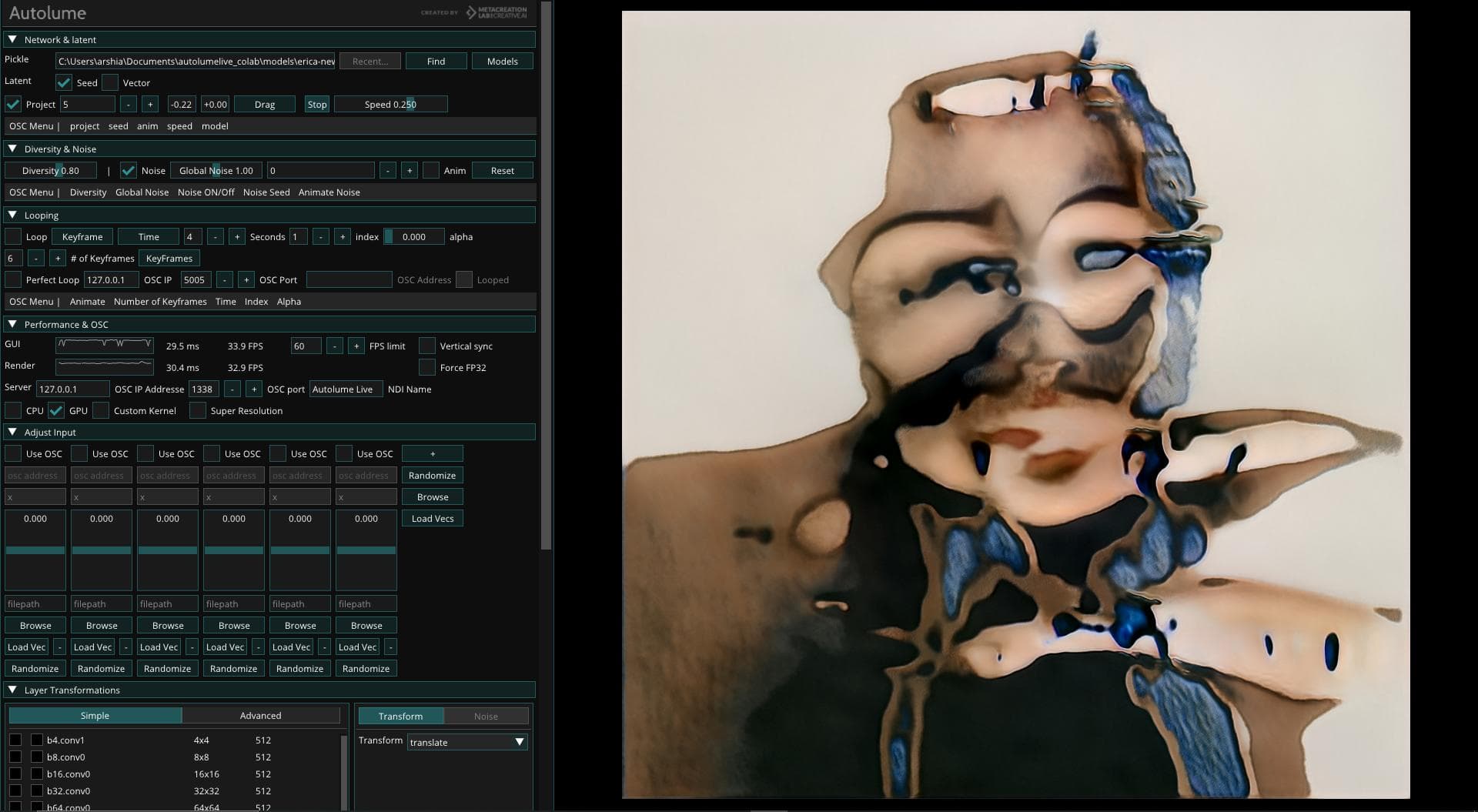Toggle the GPU checkbox

click(x=56, y=410)
